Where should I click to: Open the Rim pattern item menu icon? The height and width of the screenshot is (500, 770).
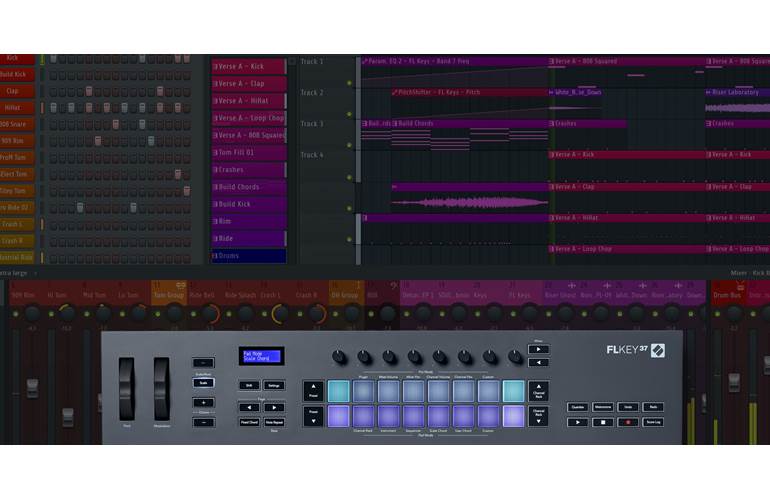point(215,222)
